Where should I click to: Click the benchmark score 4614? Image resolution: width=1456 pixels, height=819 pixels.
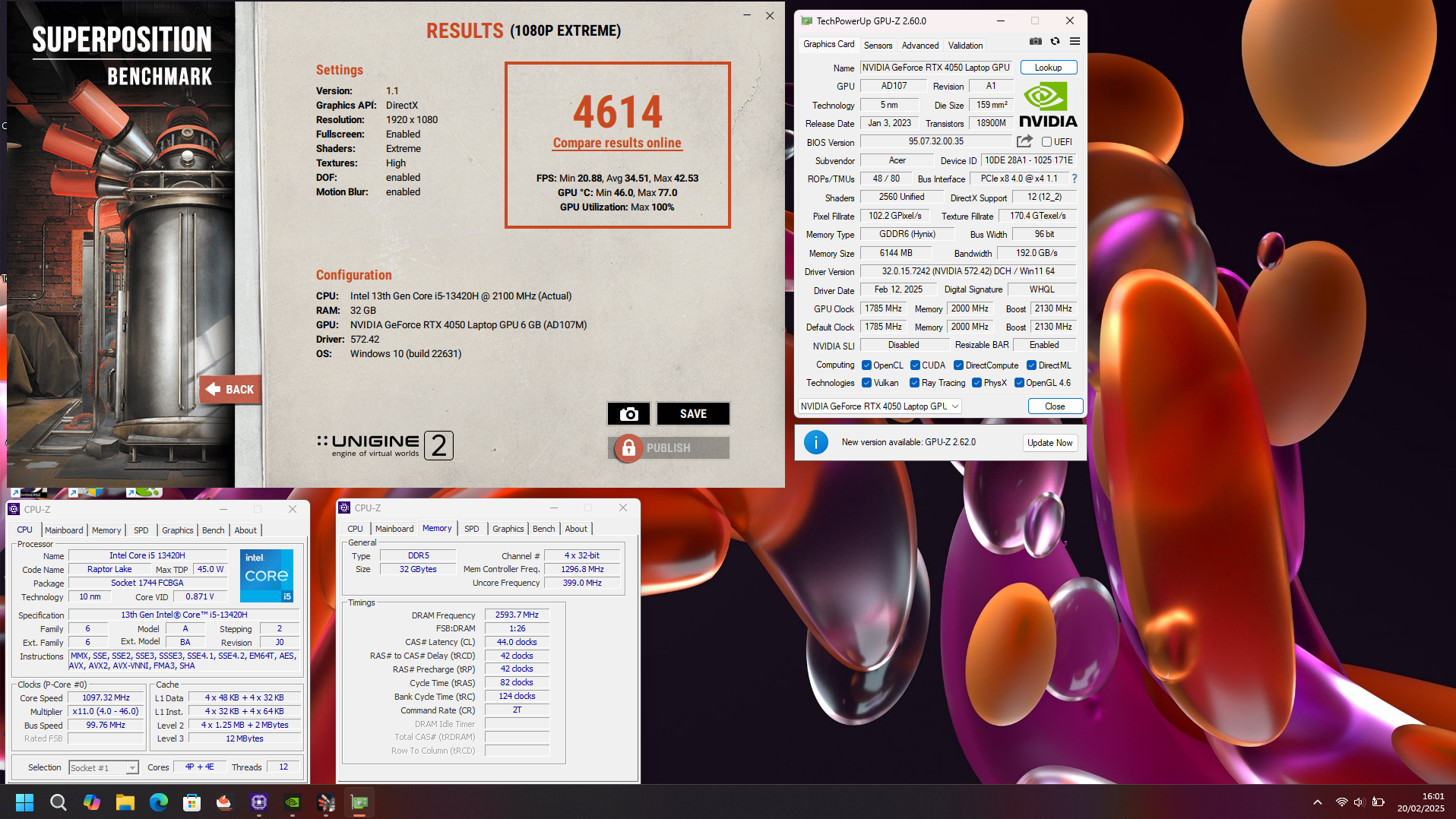(x=618, y=112)
